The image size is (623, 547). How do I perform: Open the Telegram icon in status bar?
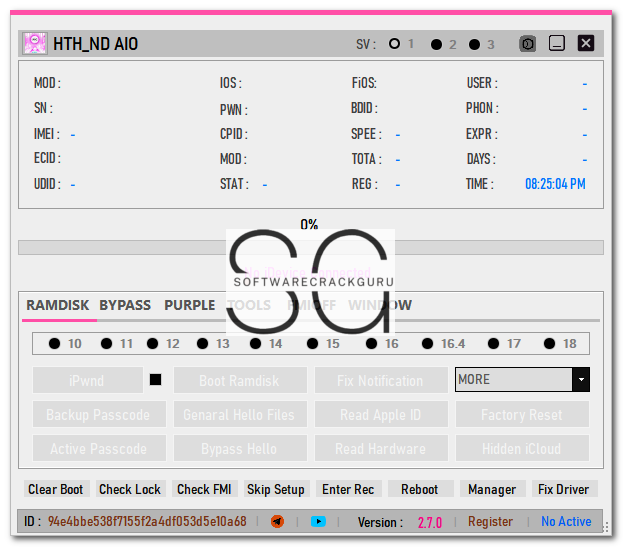click(x=277, y=521)
